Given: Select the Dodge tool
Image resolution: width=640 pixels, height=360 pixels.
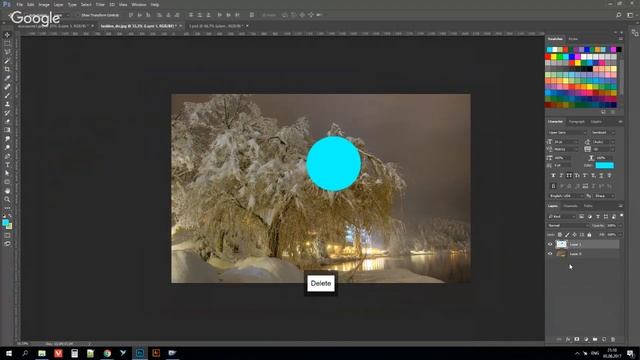Looking at the screenshot, I should (7, 147).
